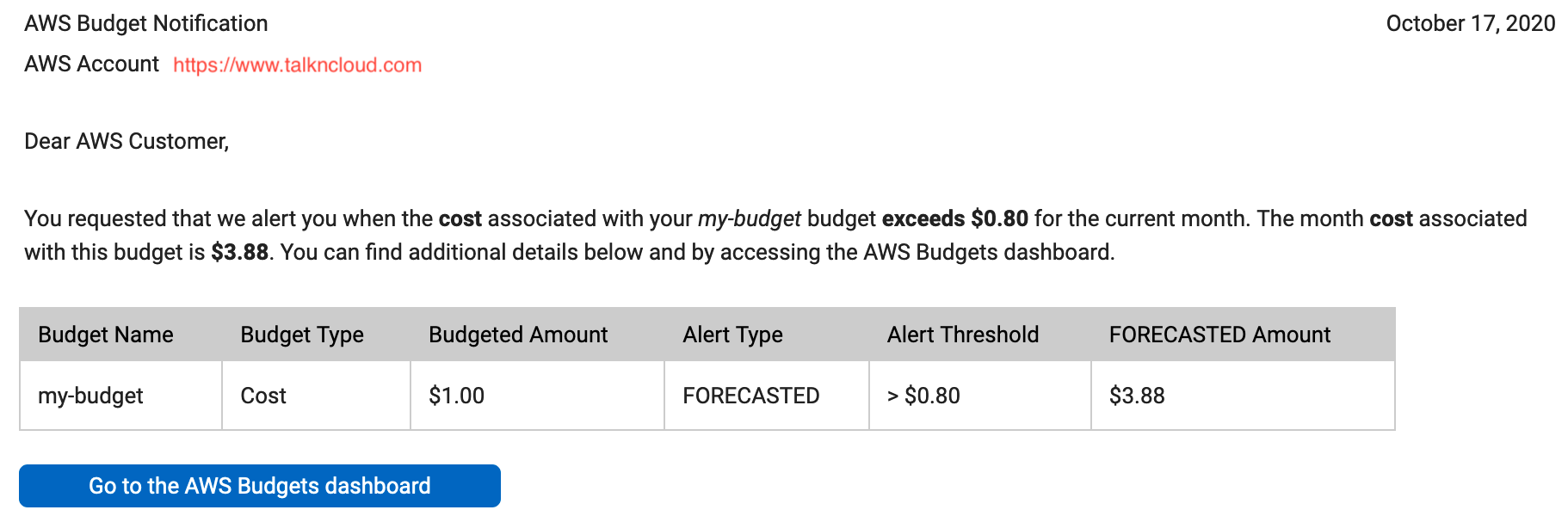Select the > $0.80 threshold cell
This screenshot has width=1568, height=516.
click(980, 396)
